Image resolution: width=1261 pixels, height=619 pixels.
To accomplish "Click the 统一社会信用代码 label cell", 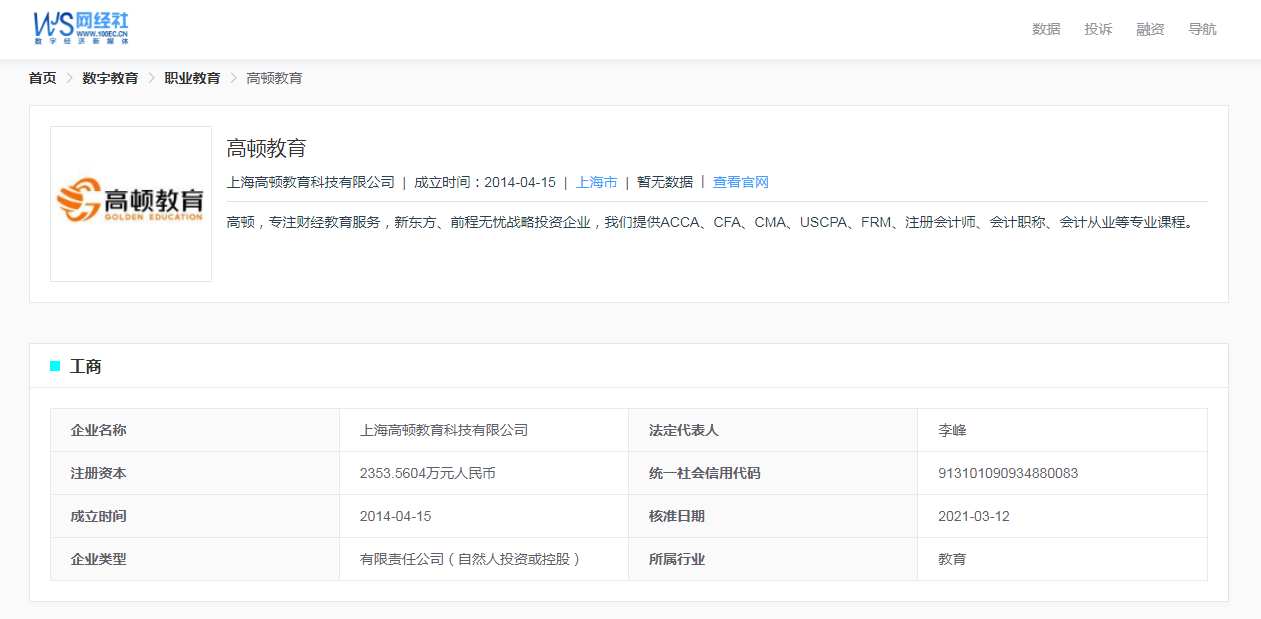I will coord(773,473).
